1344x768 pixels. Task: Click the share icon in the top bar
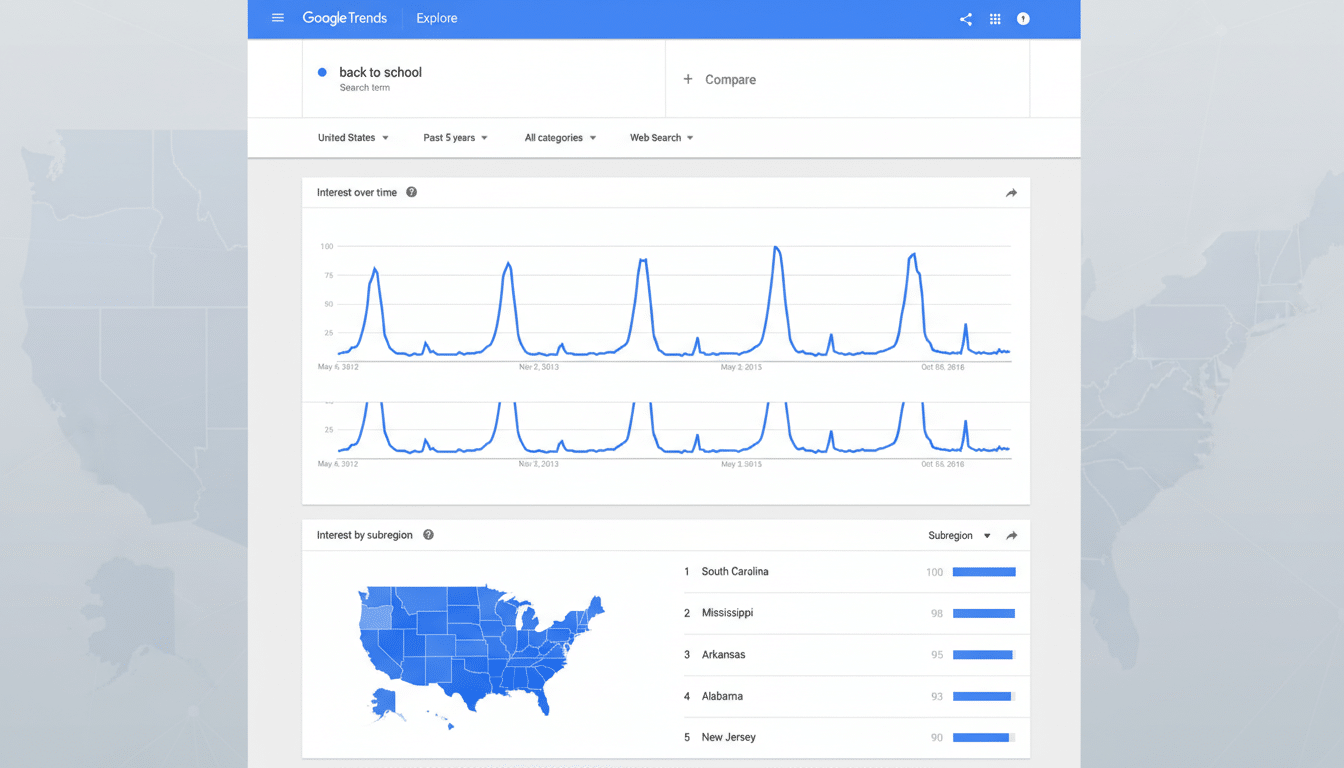tap(965, 18)
